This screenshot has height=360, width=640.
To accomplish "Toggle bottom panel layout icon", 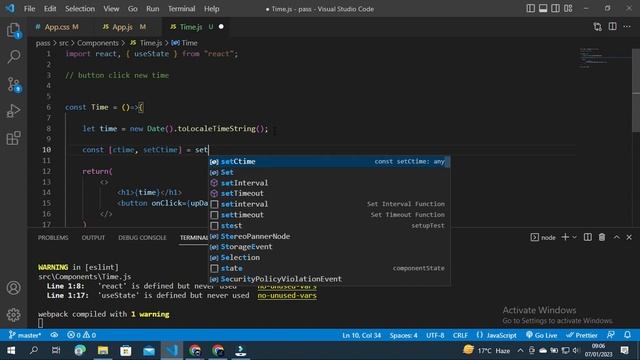I will pos(543,9).
